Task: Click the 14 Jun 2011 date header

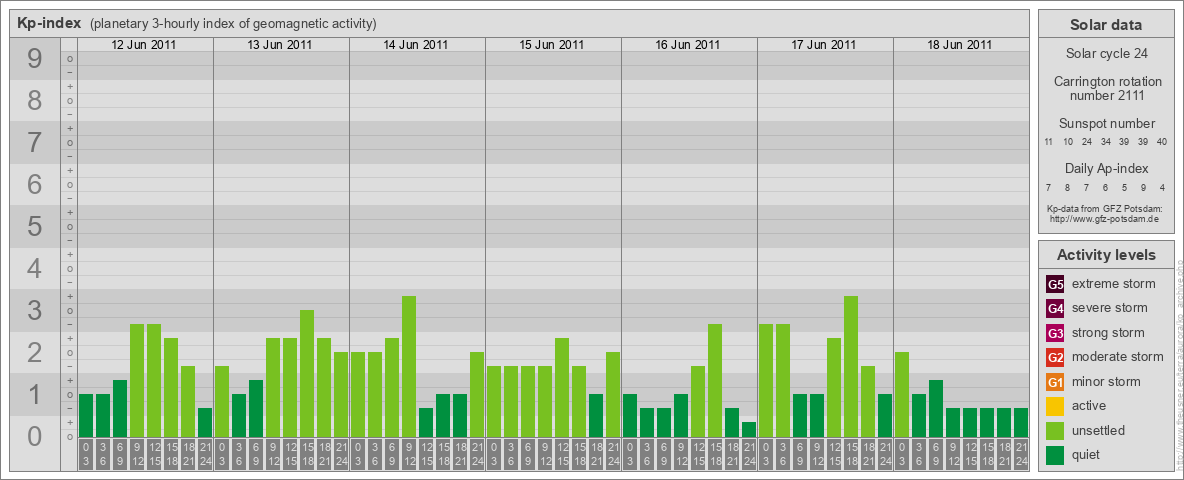Action: click(x=415, y=45)
